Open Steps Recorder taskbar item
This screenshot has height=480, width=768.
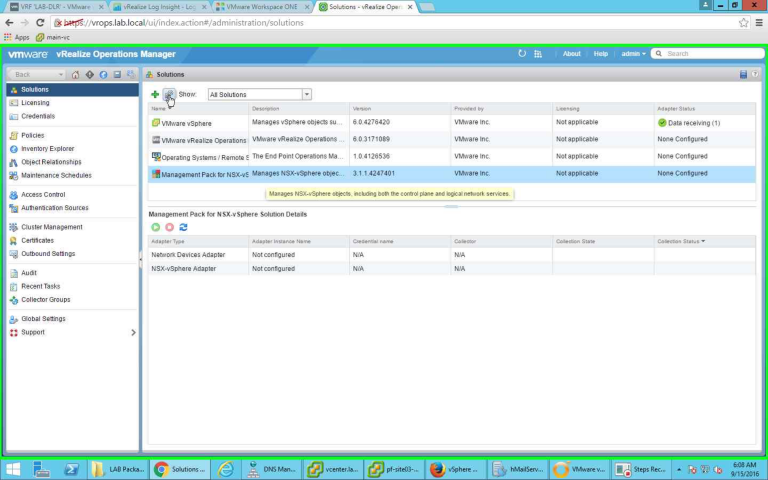coord(639,469)
